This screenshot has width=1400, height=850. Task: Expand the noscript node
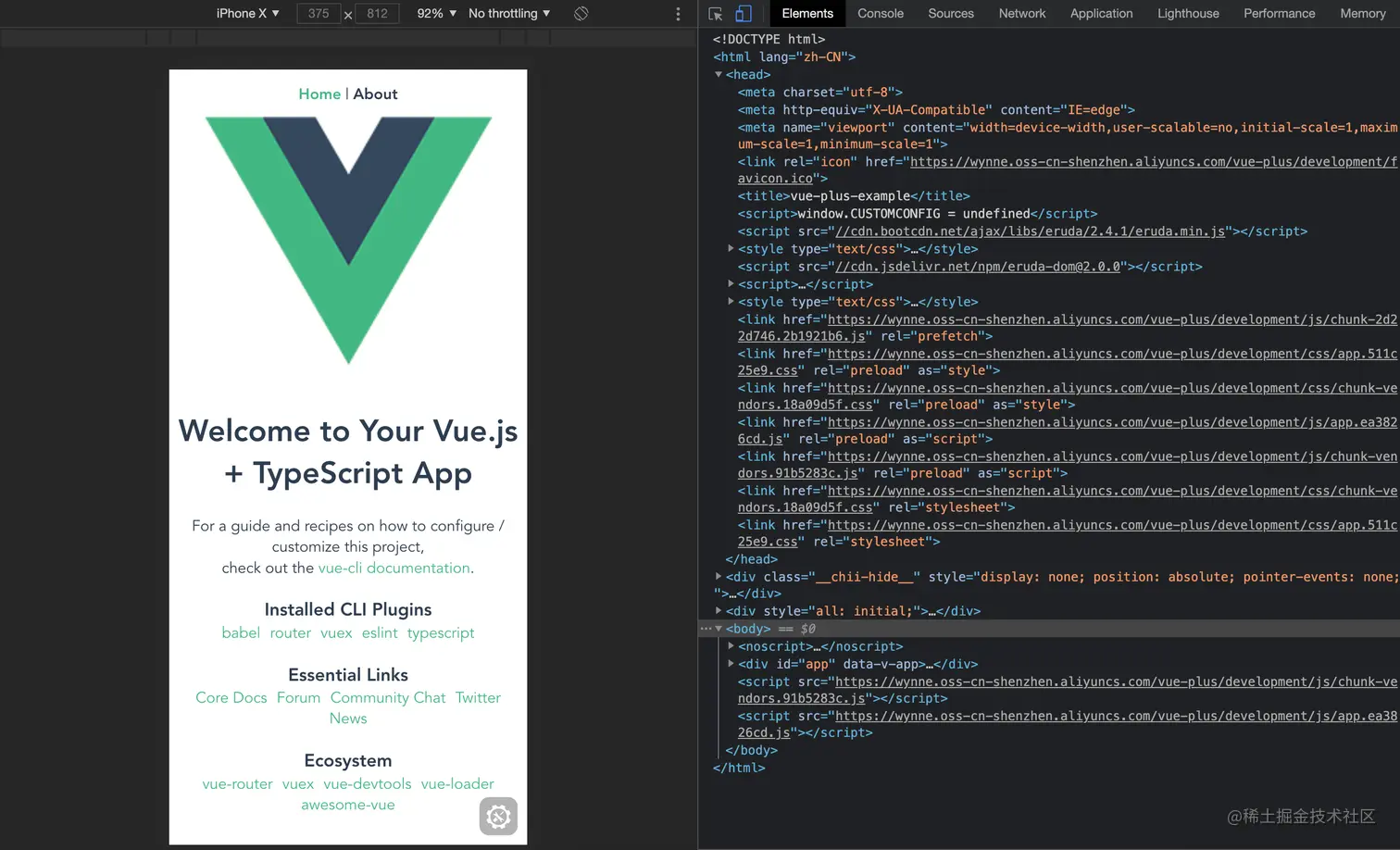click(731, 646)
